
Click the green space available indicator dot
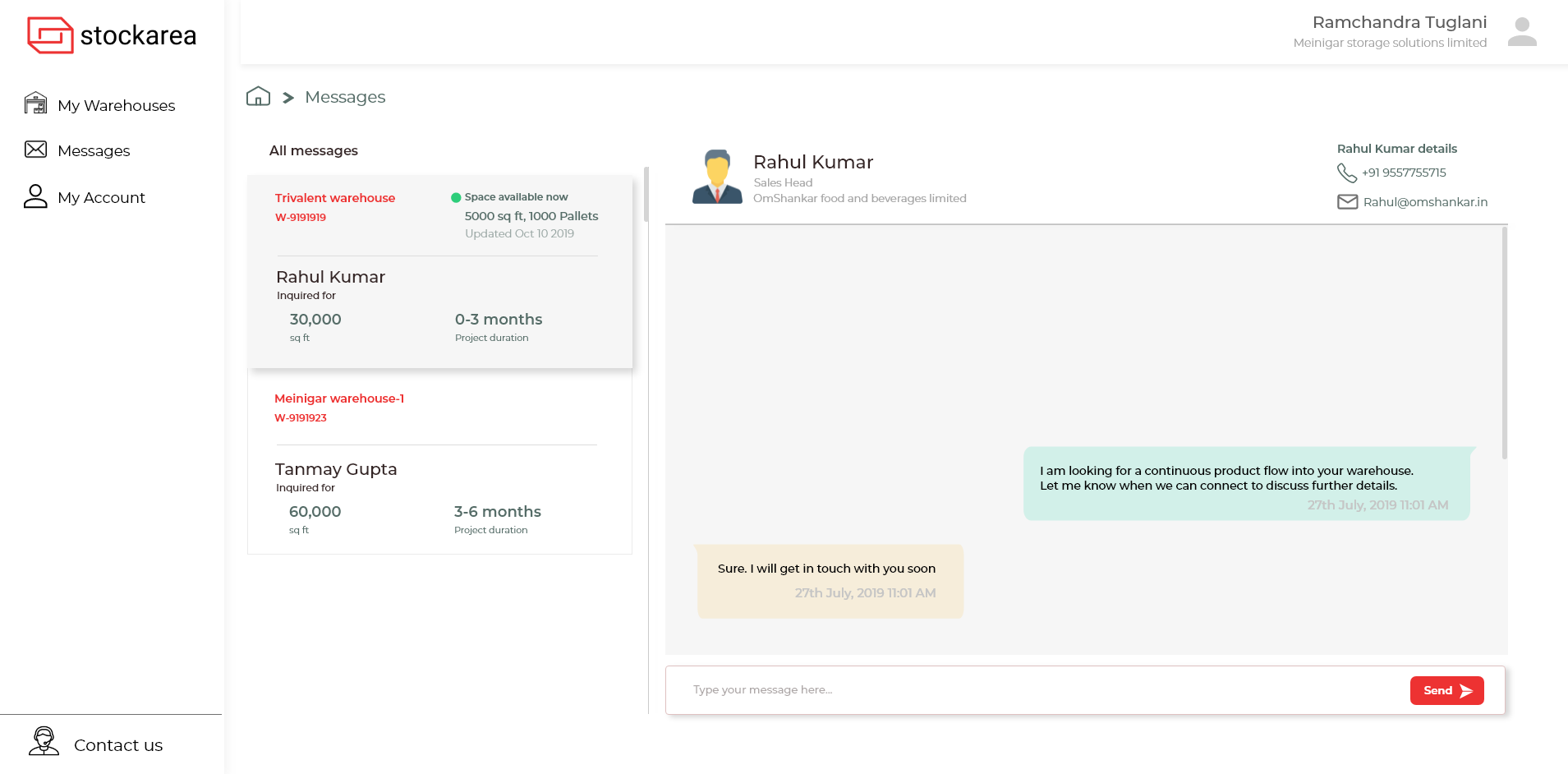(x=456, y=197)
